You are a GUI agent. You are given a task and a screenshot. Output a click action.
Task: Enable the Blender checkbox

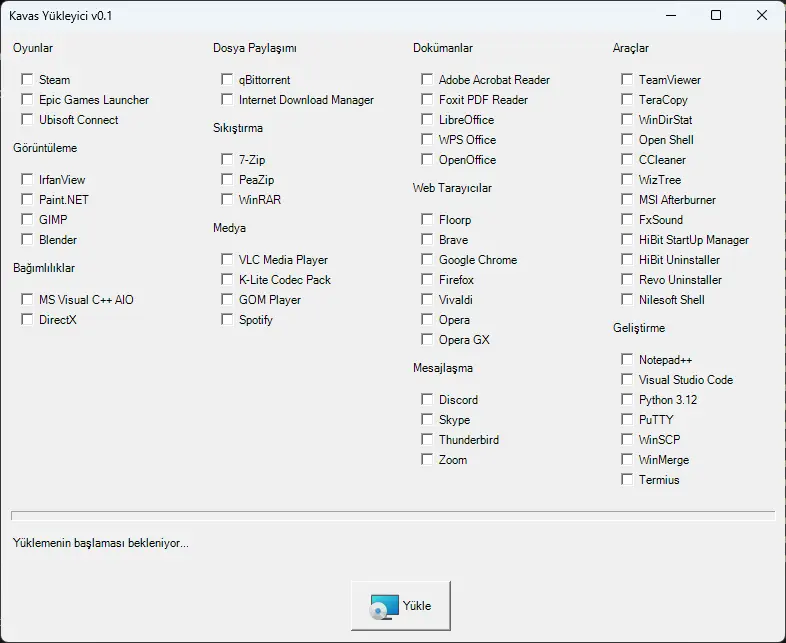(x=27, y=240)
